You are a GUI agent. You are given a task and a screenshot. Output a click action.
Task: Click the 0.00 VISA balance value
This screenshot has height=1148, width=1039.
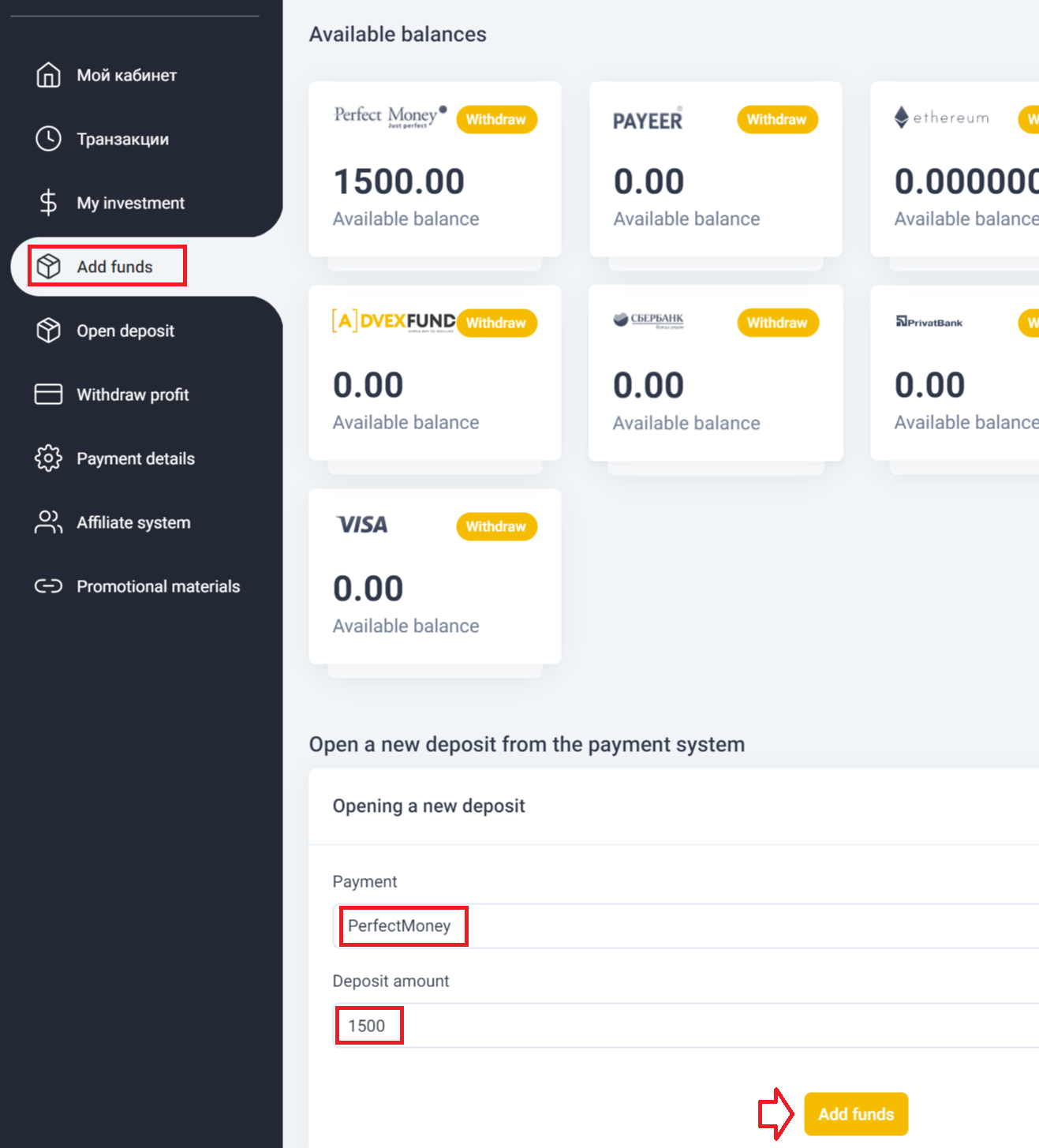(368, 589)
